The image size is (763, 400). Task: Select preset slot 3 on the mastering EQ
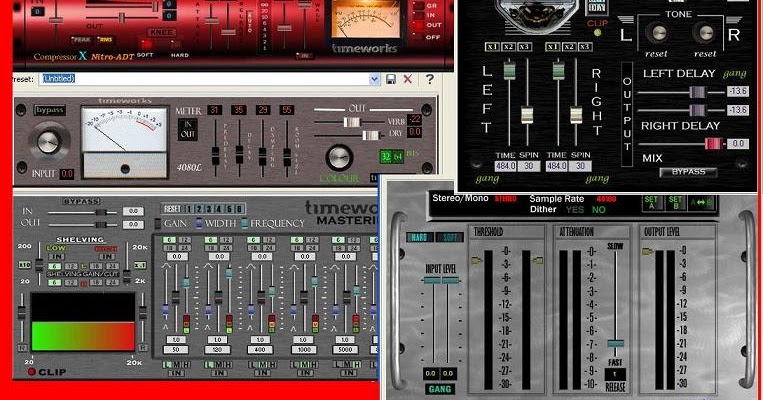click(x=209, y=209)
